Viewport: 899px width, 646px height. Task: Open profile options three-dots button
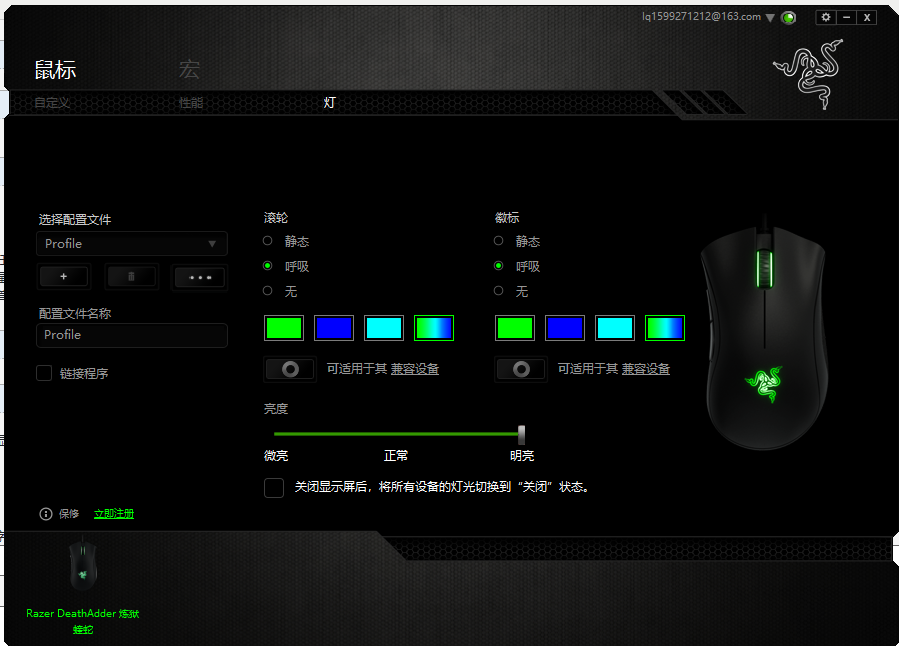click(200, 277)
